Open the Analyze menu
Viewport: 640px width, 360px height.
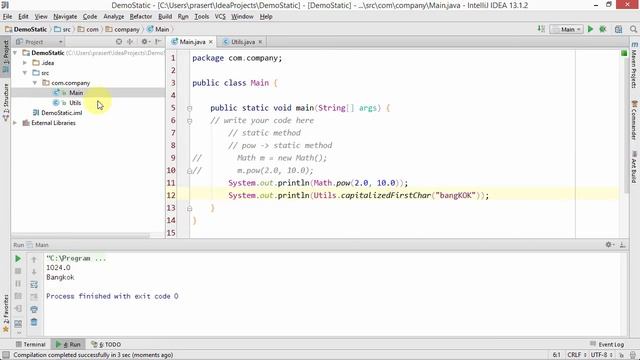click(113, 16)
